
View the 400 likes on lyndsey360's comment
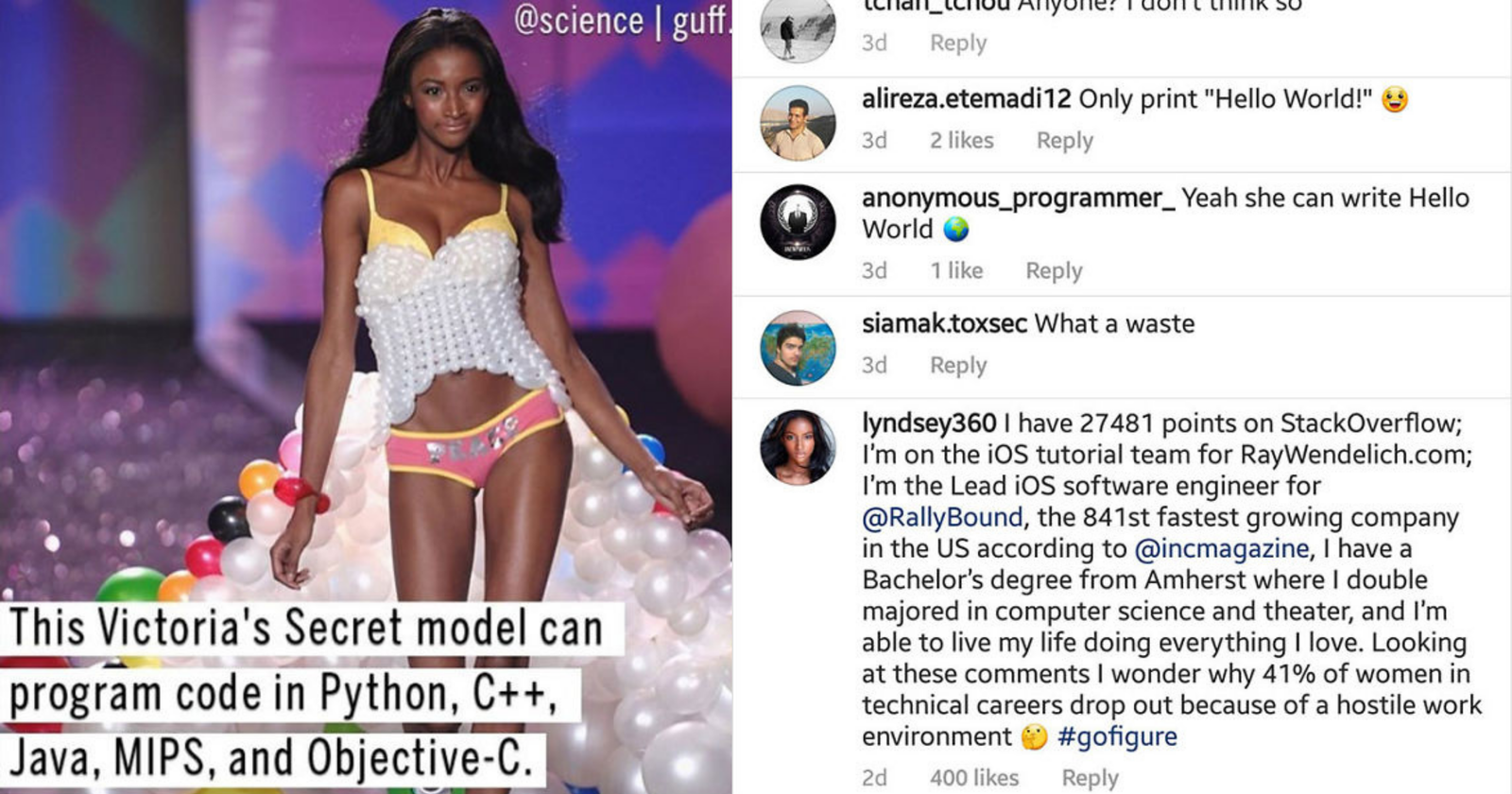tap(974, 778)
